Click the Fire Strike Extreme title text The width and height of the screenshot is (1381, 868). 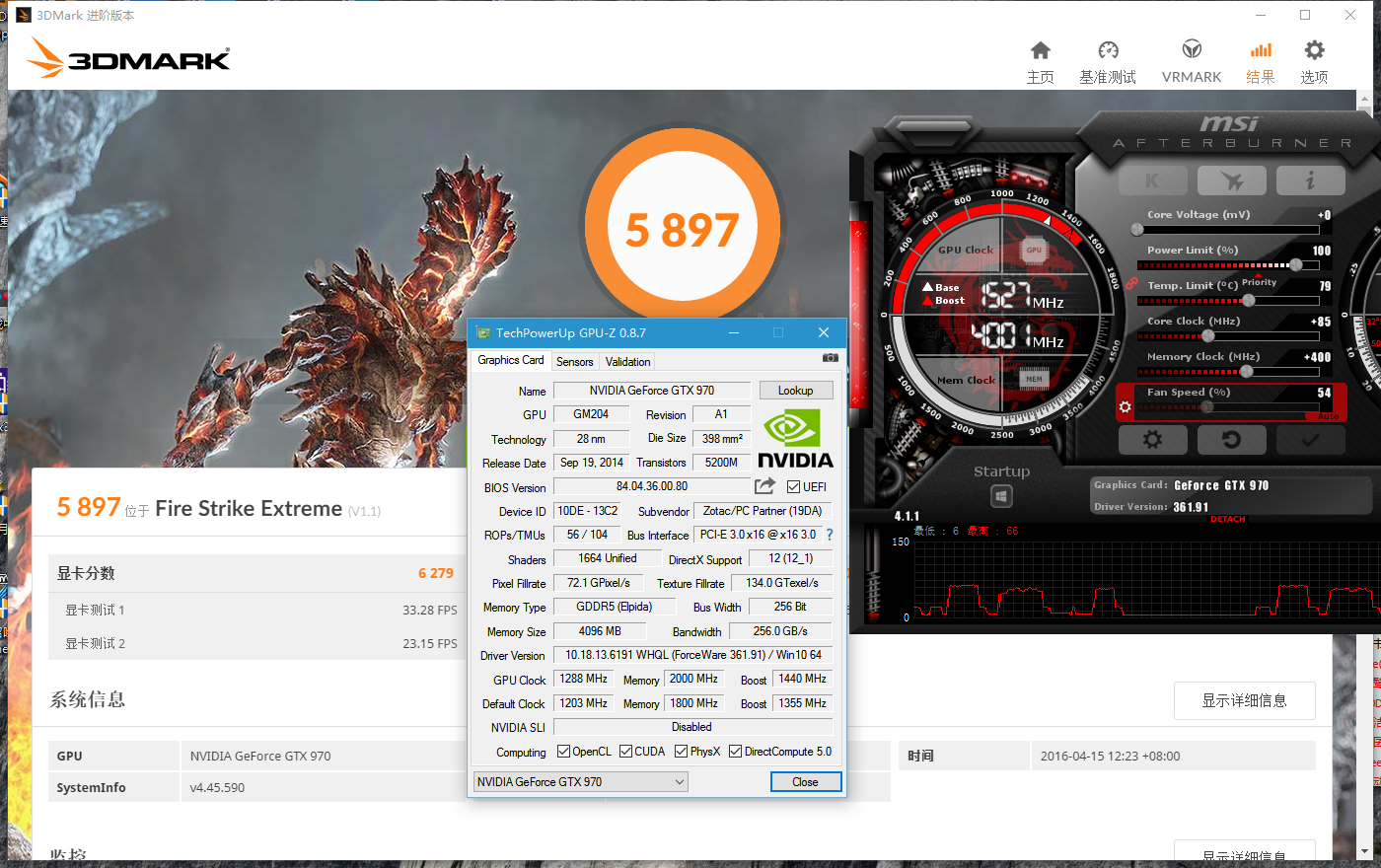[x=249, y=508]
